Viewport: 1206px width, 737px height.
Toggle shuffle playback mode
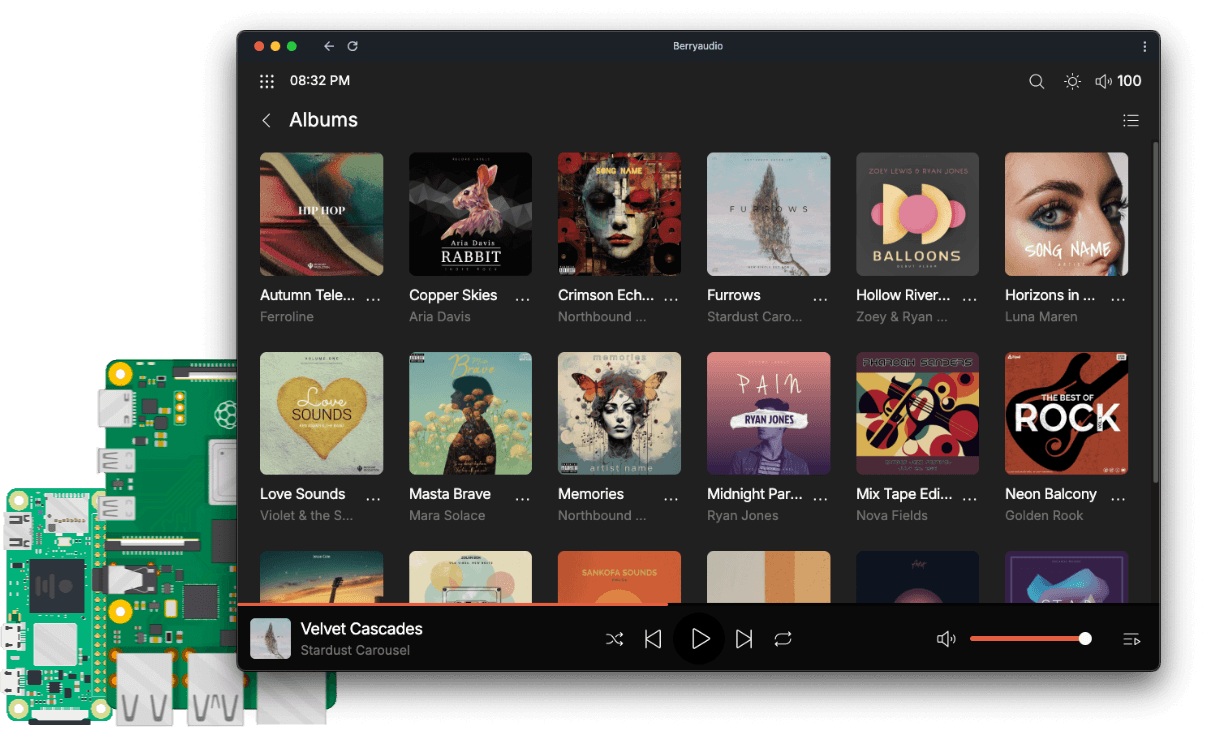point(614,638)
